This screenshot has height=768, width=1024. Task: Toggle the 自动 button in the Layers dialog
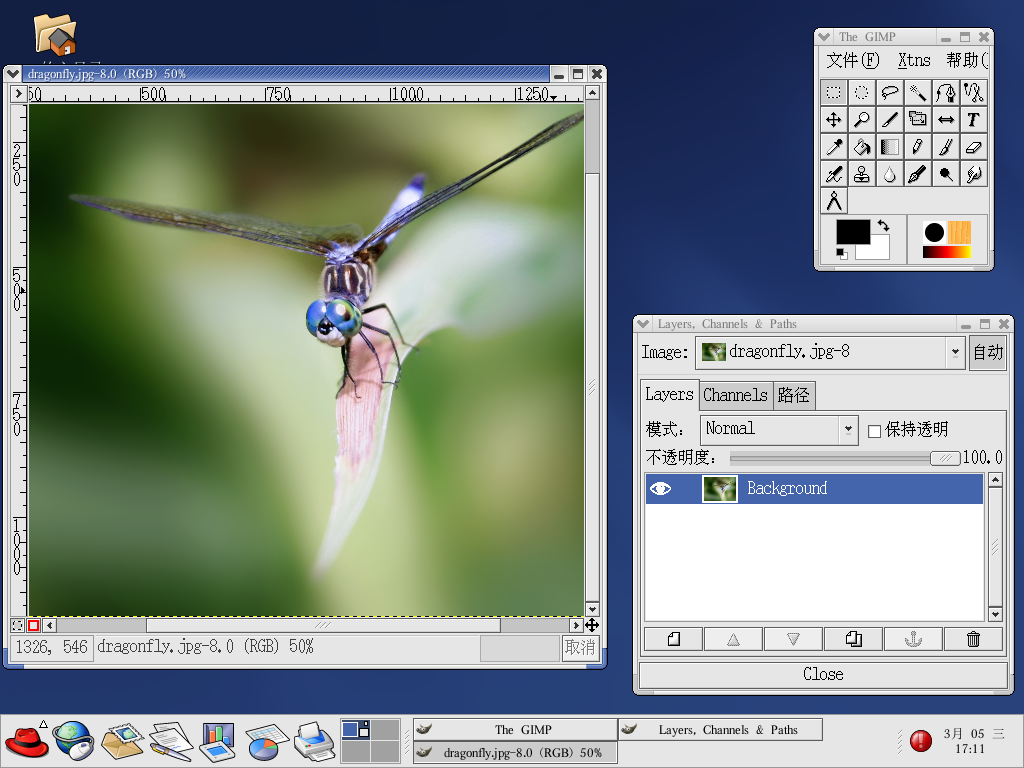pyautogui.click(x=987, y=353)
